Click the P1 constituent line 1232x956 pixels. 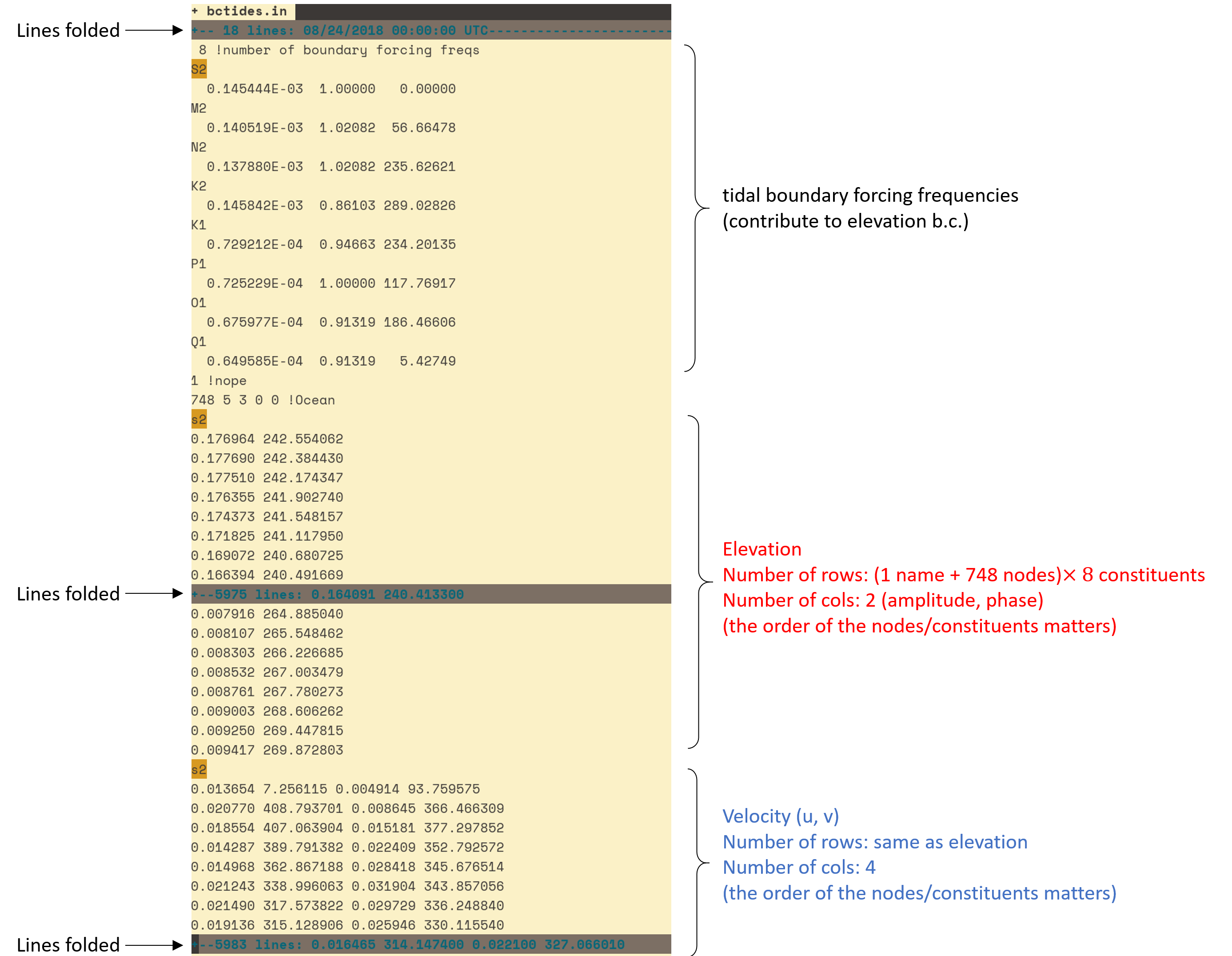[x=199, y=264]
